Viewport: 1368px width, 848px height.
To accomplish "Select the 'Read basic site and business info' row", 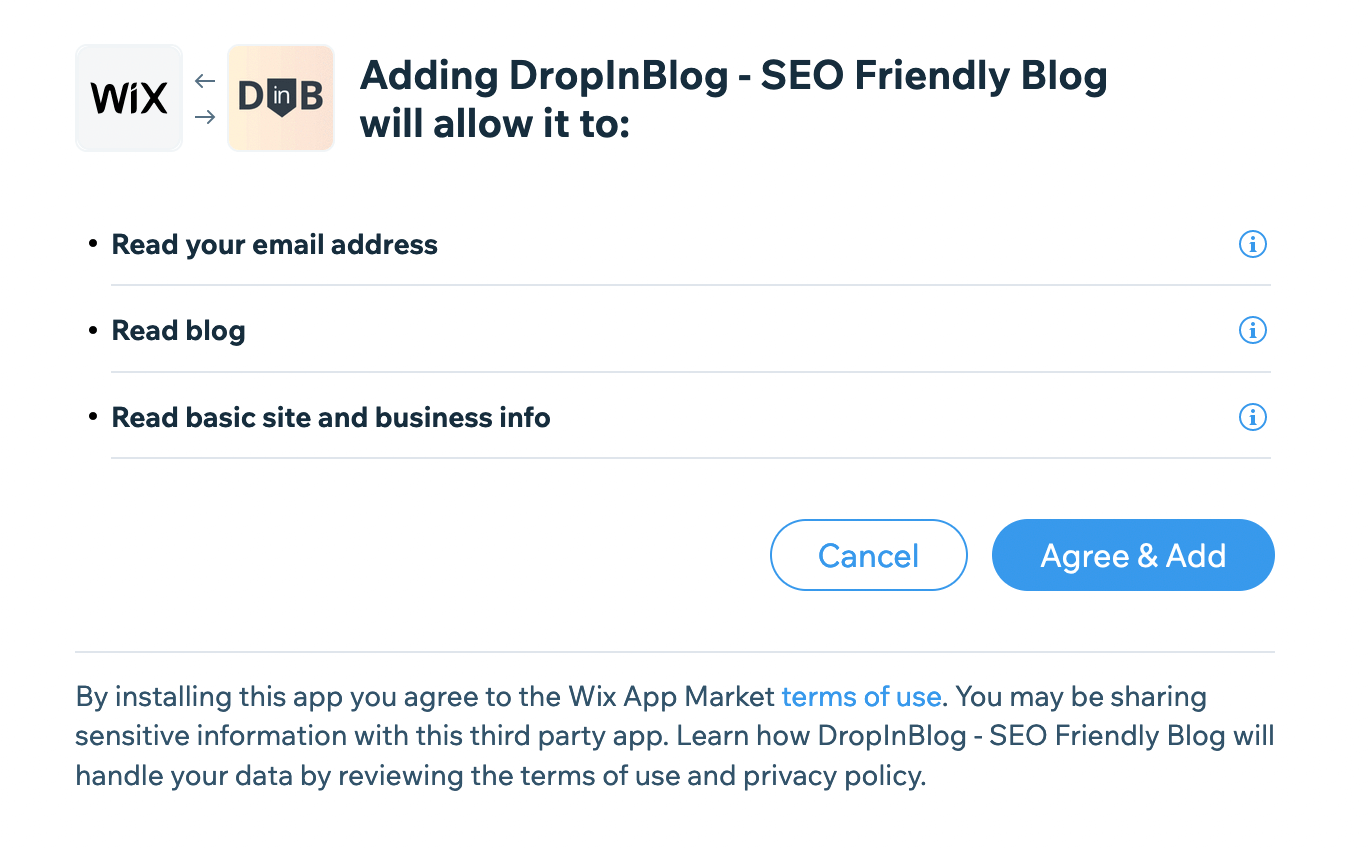I will click(331, 417).
